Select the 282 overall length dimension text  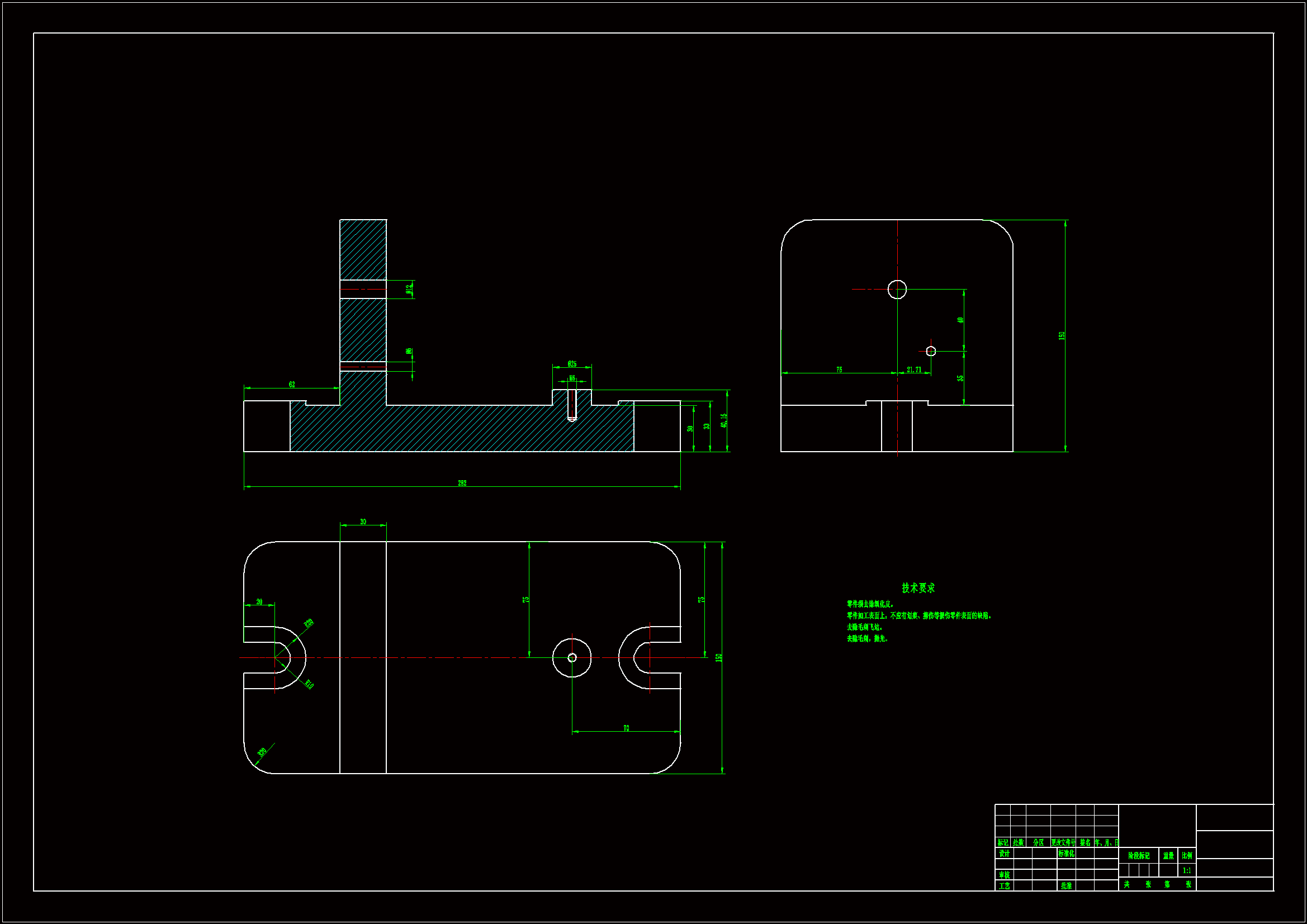pos(462,484)
